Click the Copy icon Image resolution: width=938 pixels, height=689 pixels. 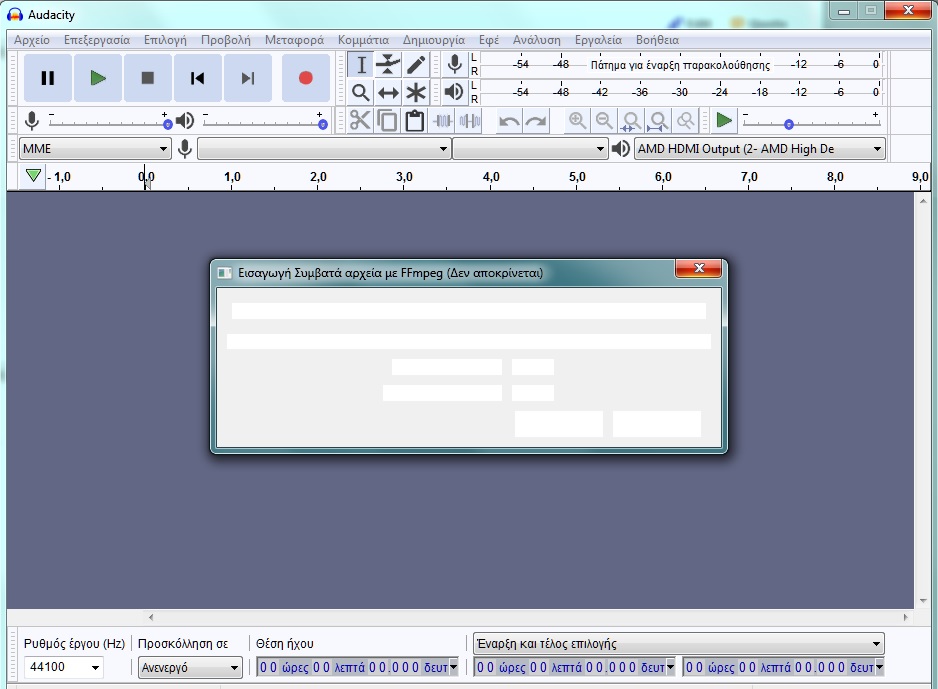pos(388,121)
